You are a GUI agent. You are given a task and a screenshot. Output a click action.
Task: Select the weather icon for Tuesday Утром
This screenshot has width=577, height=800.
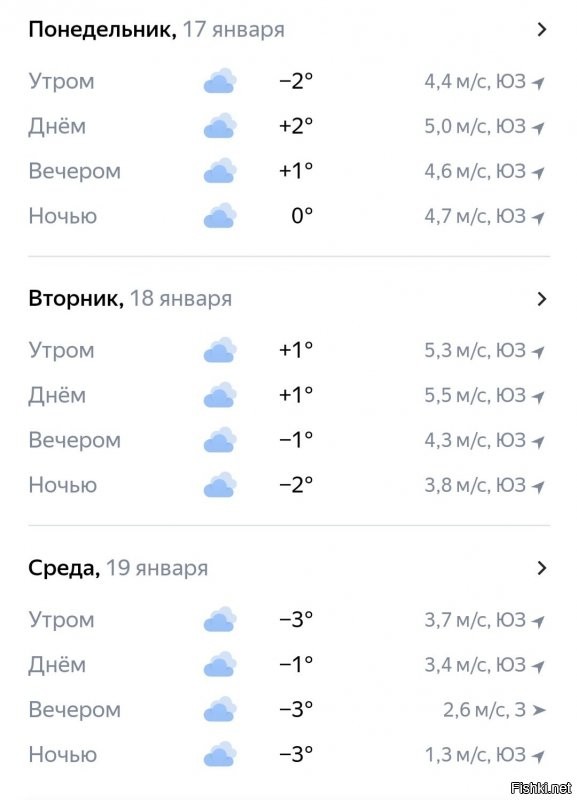(x=218, y=350)
